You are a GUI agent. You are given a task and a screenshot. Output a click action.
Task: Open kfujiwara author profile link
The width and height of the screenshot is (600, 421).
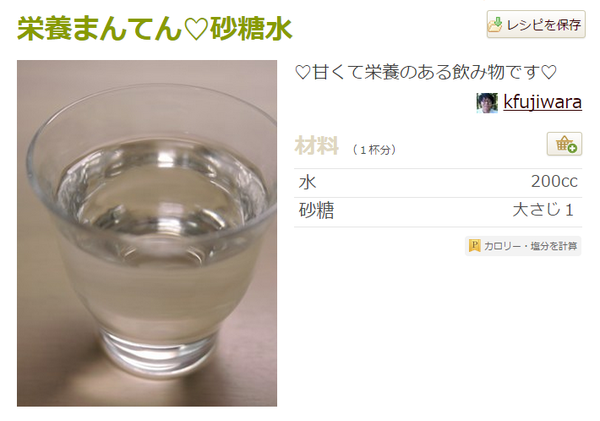click(x=542, y=102)
